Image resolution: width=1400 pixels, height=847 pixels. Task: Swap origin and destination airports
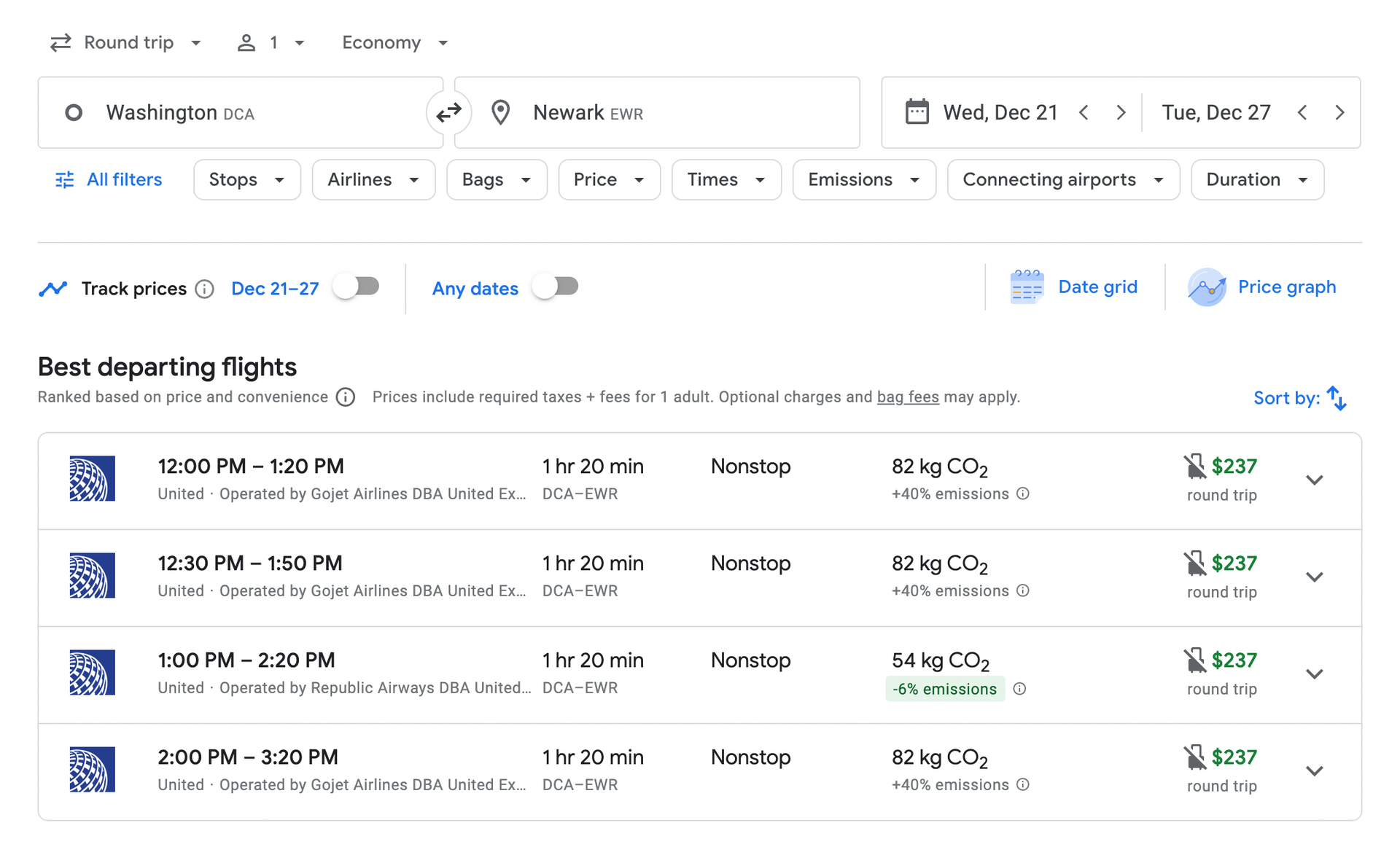click(x=448, y=112)
